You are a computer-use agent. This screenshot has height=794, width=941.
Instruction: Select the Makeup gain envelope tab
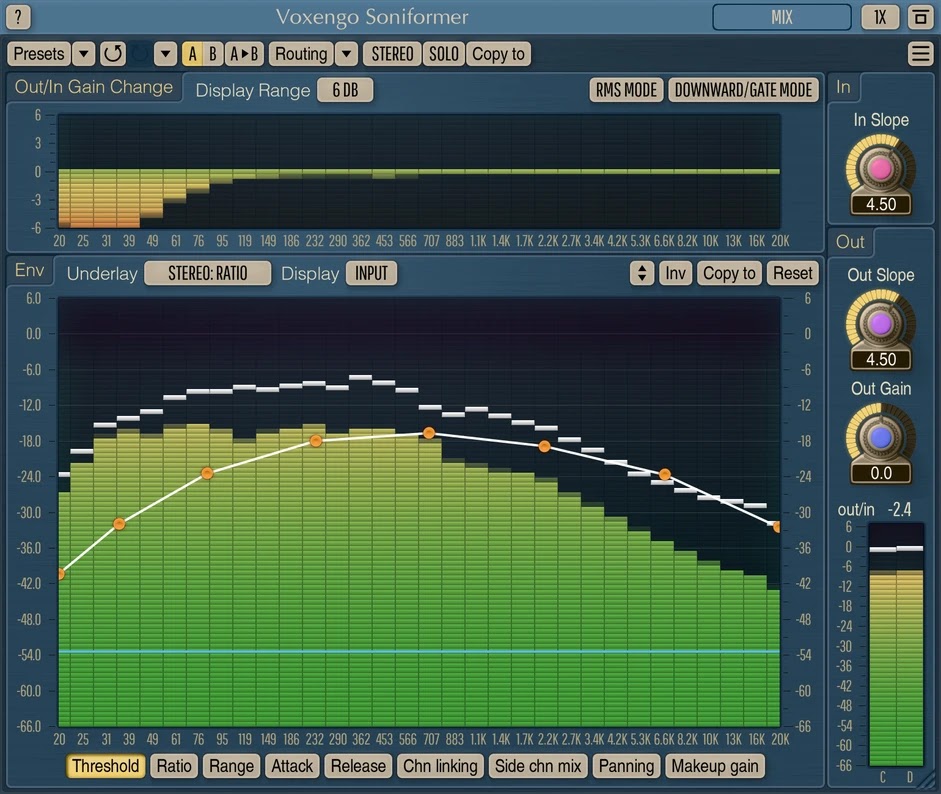coord(715,766)
